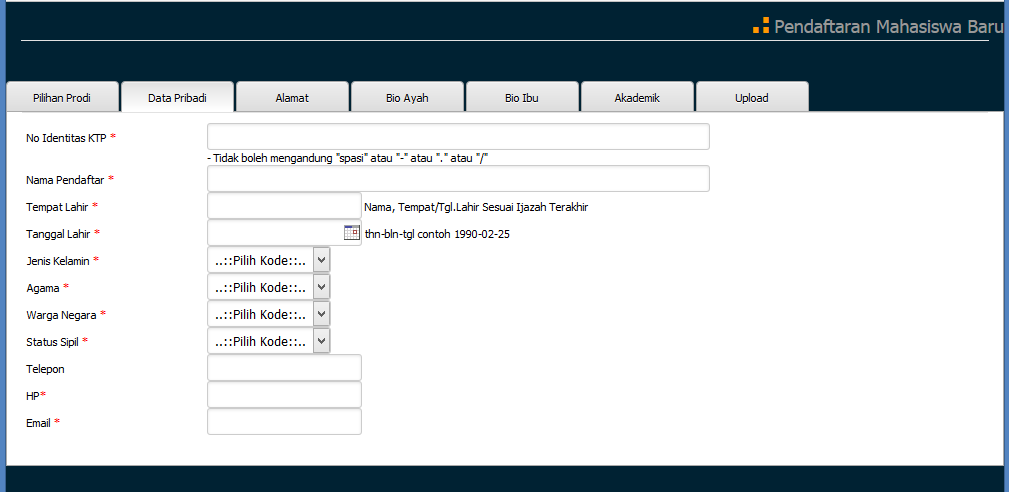Open the calendar date picker icon

click(352, 232)
